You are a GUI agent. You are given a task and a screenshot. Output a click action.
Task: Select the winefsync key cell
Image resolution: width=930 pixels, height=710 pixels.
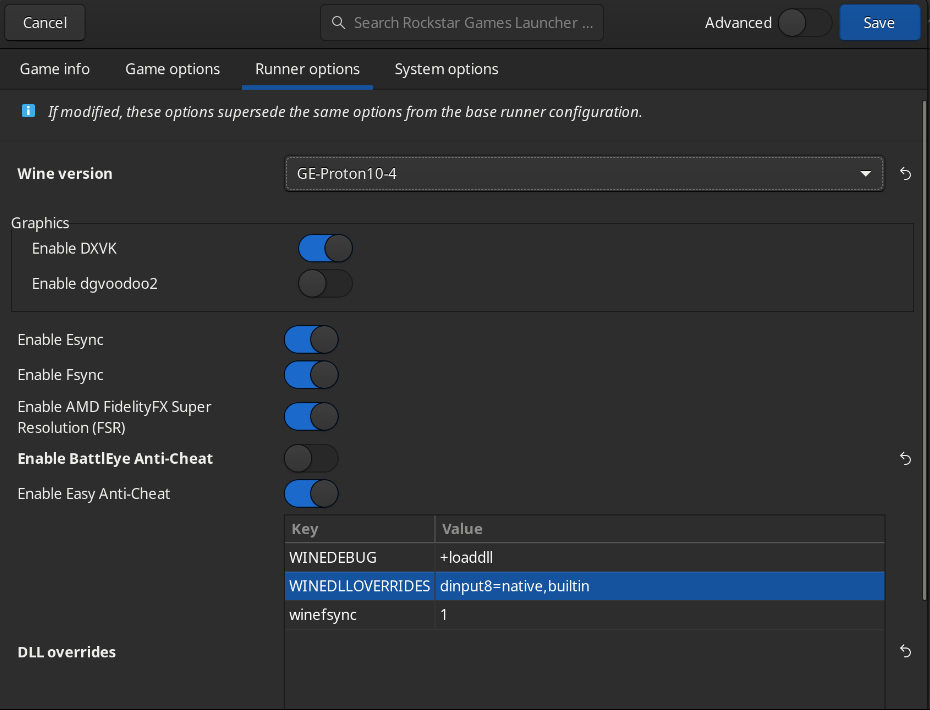coord(359,615)
